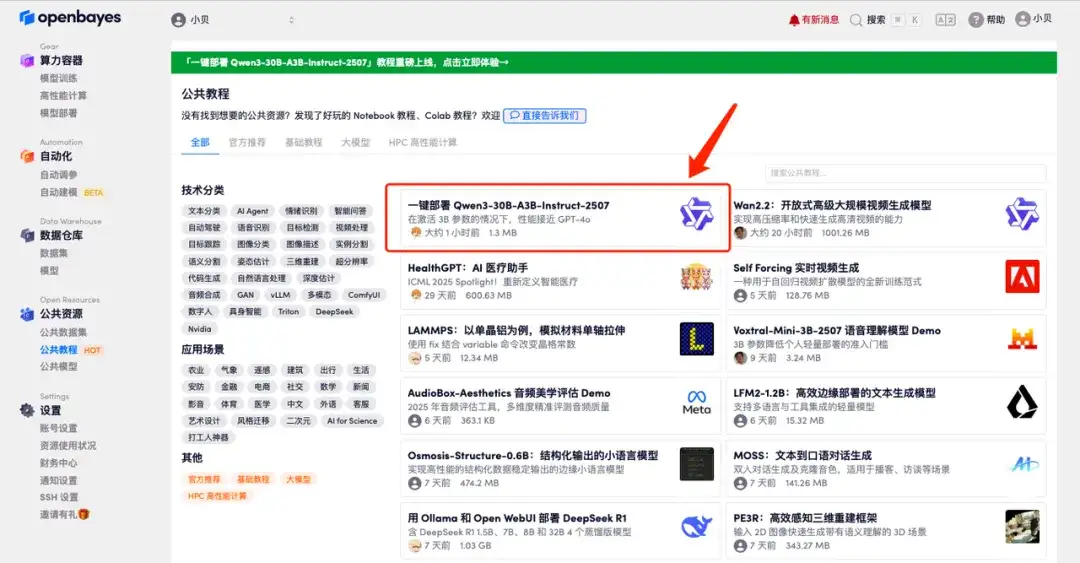Click the 数据仓库 section icon
1080x563 pixels.
click(27, 236)
